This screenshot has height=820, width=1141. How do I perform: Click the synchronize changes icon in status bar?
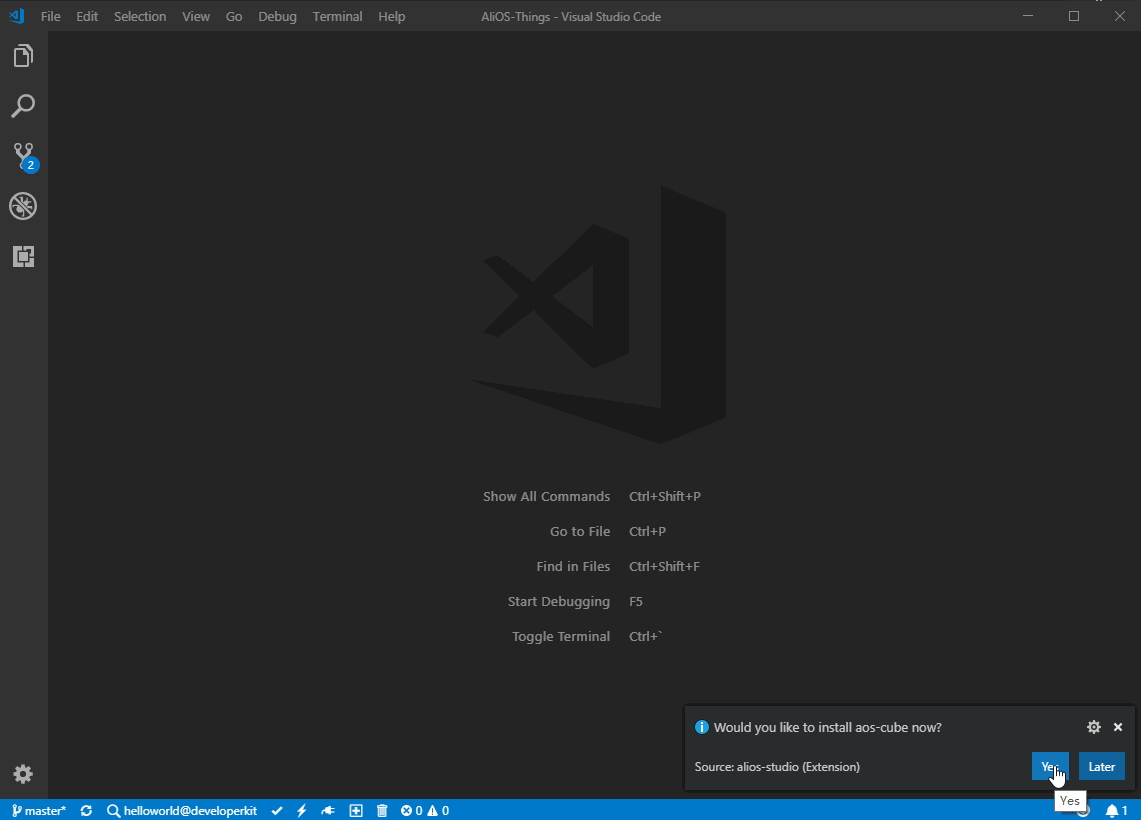(x=87, y=811)
